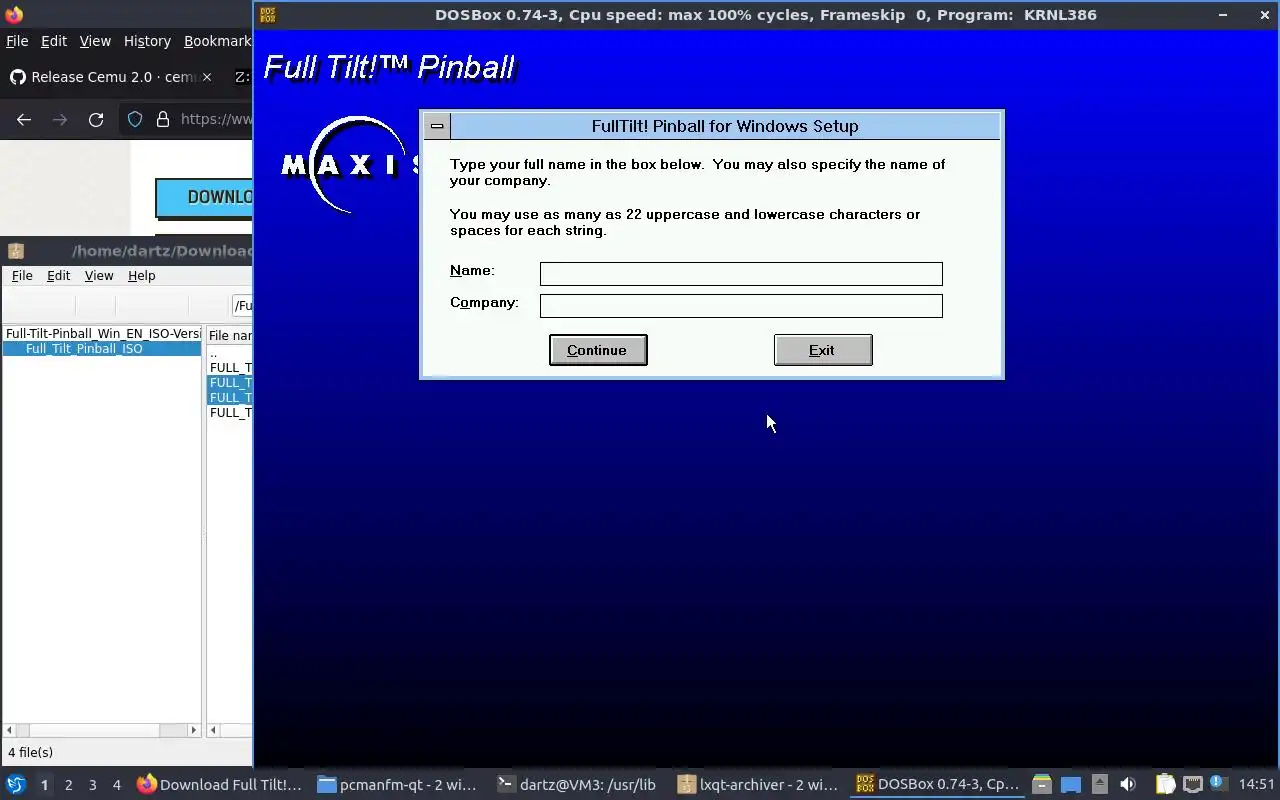Click the File name column header

coord(230,336)
